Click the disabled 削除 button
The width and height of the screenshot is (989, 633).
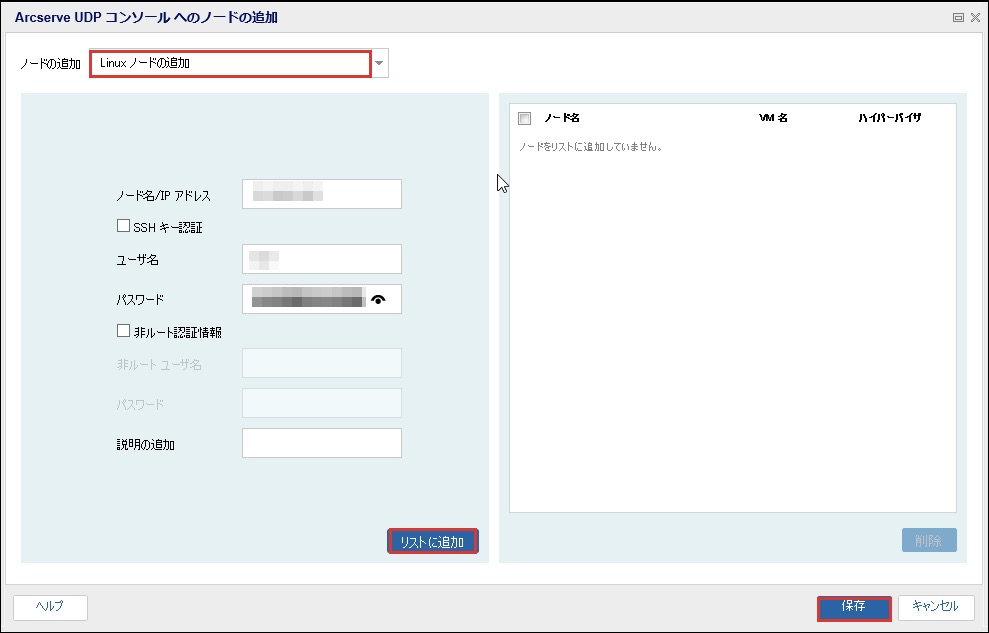929,540
